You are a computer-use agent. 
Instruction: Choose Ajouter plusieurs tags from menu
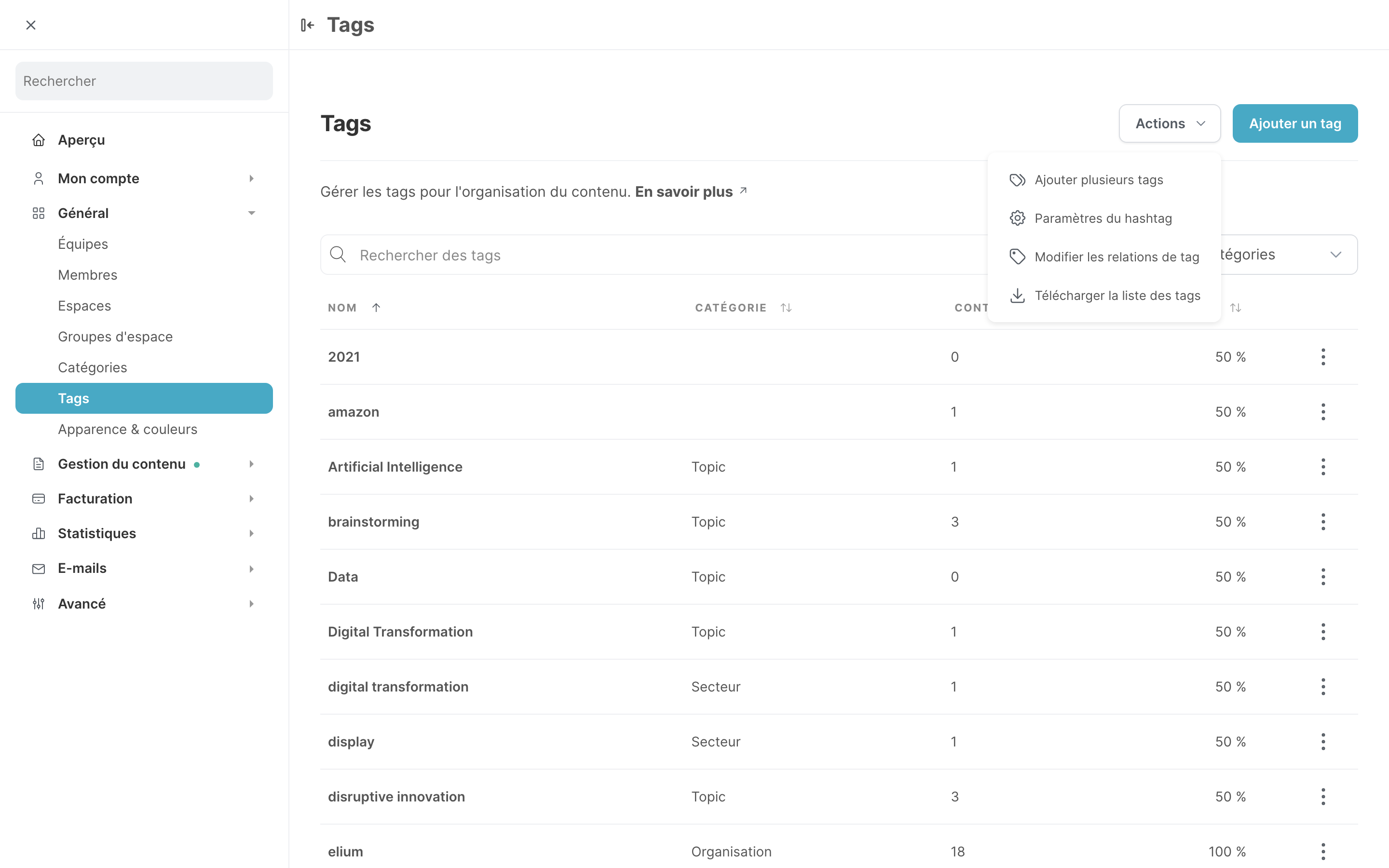1104,180
